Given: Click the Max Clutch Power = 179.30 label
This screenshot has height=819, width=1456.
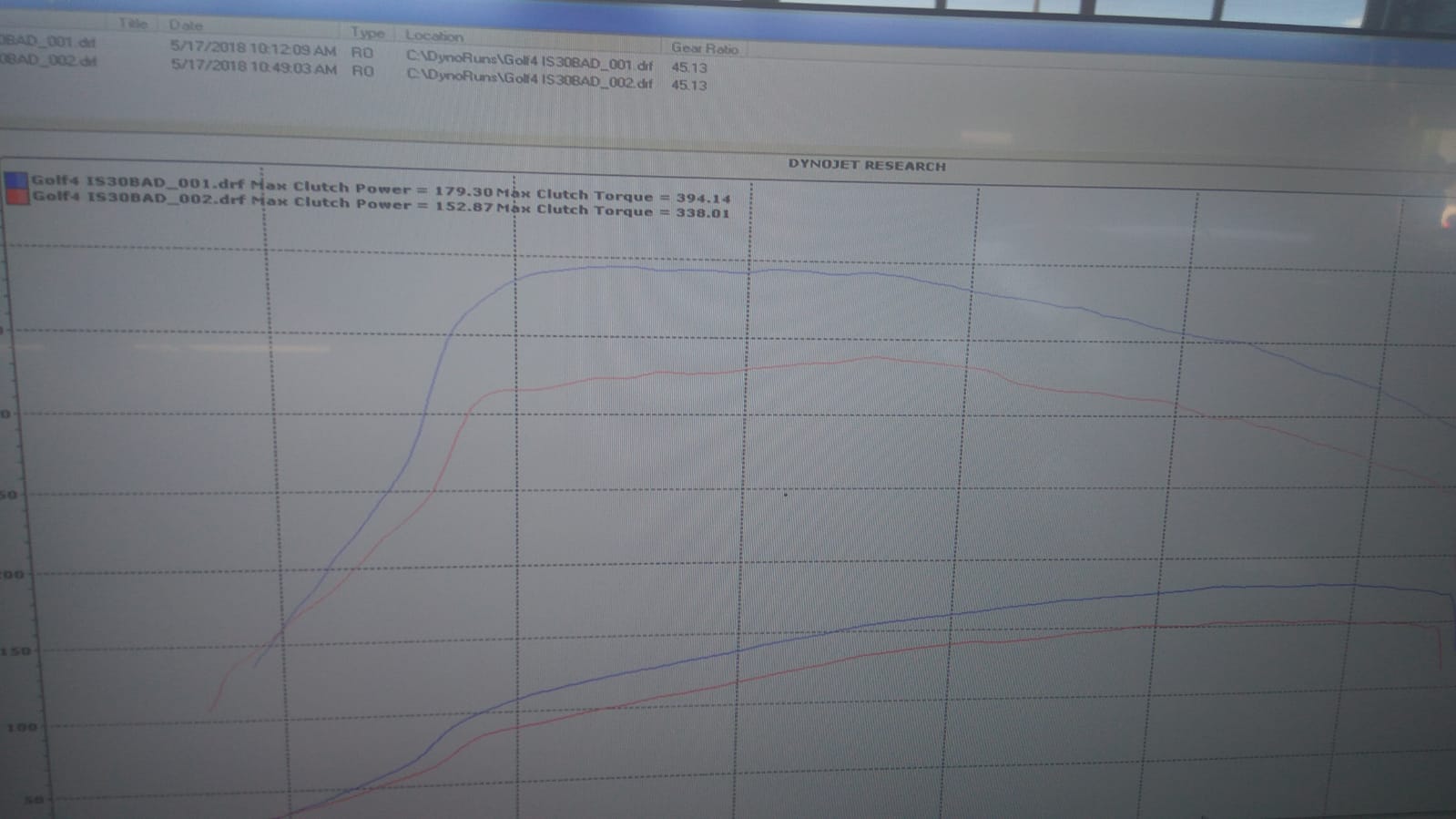Looking at the screenshot, I should pos(372,189).
